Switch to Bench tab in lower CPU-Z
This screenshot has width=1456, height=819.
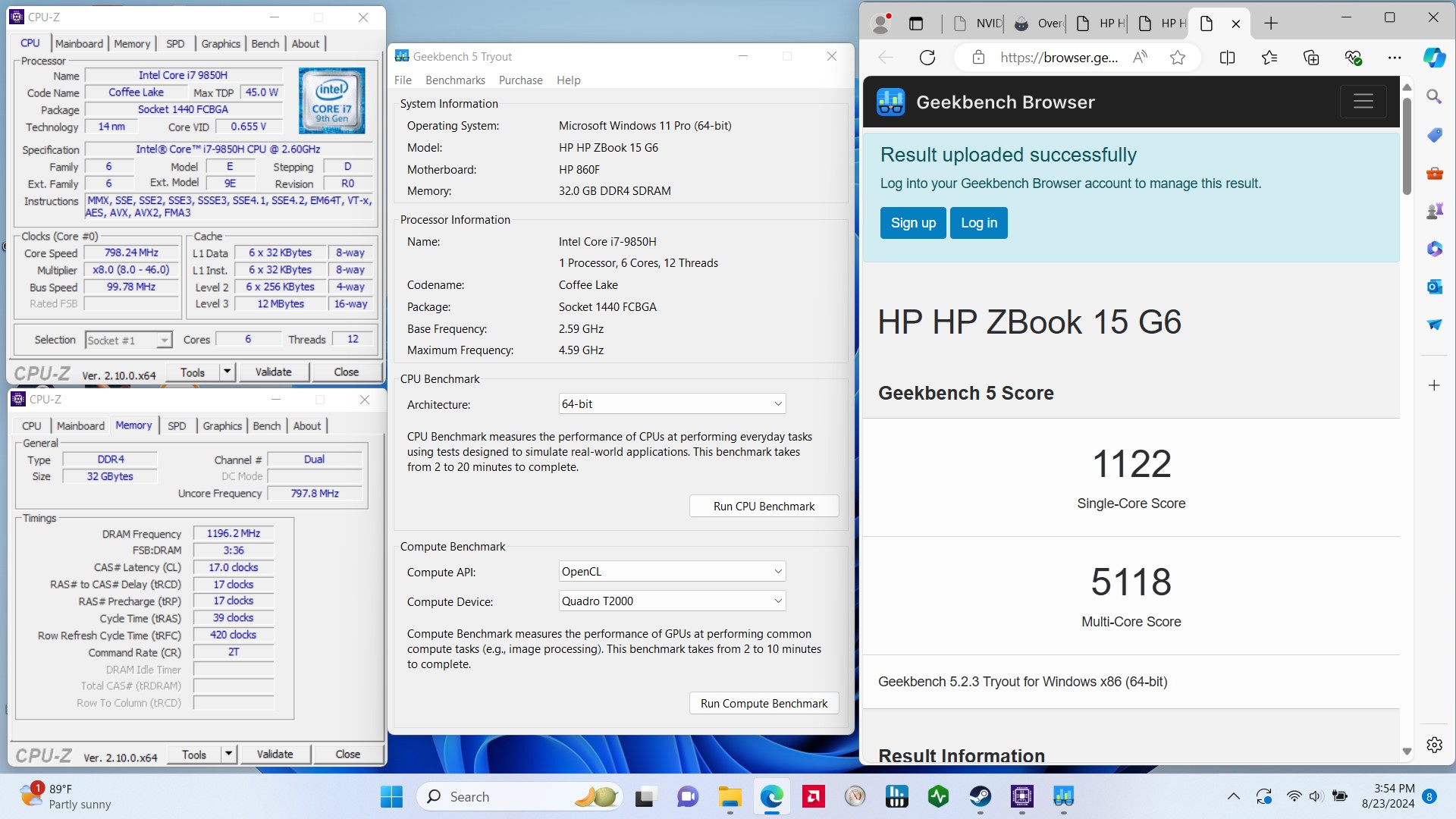click(266, 426)
